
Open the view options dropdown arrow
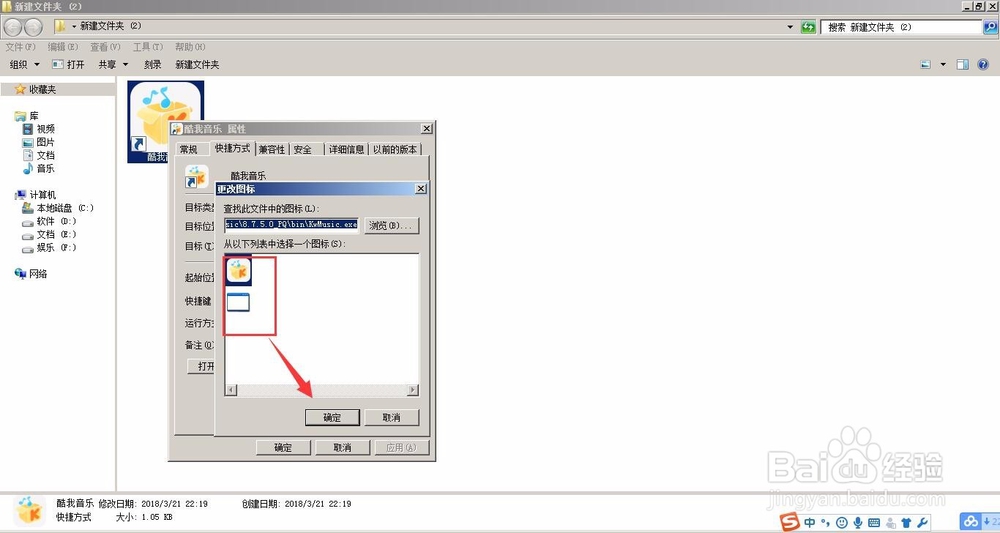pos(943,64)
